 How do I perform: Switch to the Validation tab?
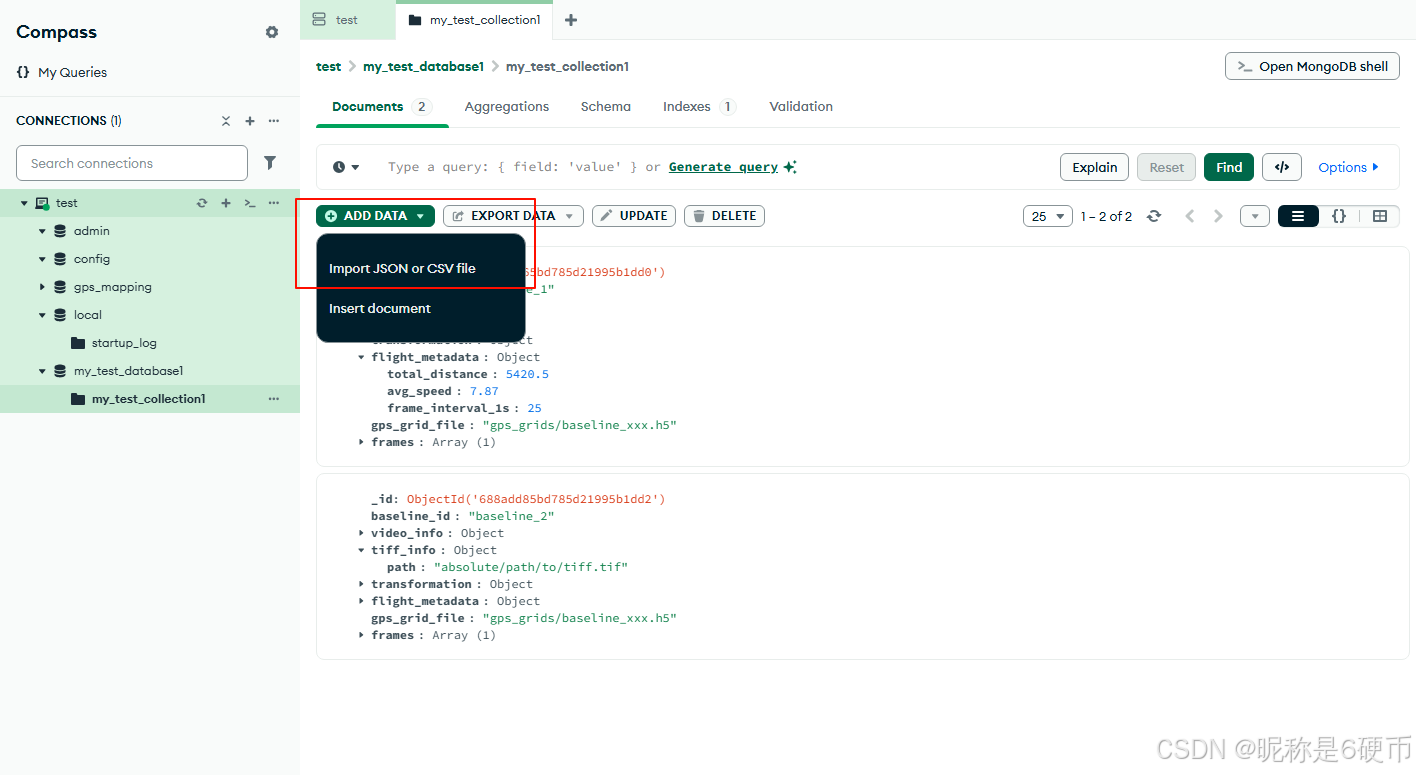coord(801,107)
